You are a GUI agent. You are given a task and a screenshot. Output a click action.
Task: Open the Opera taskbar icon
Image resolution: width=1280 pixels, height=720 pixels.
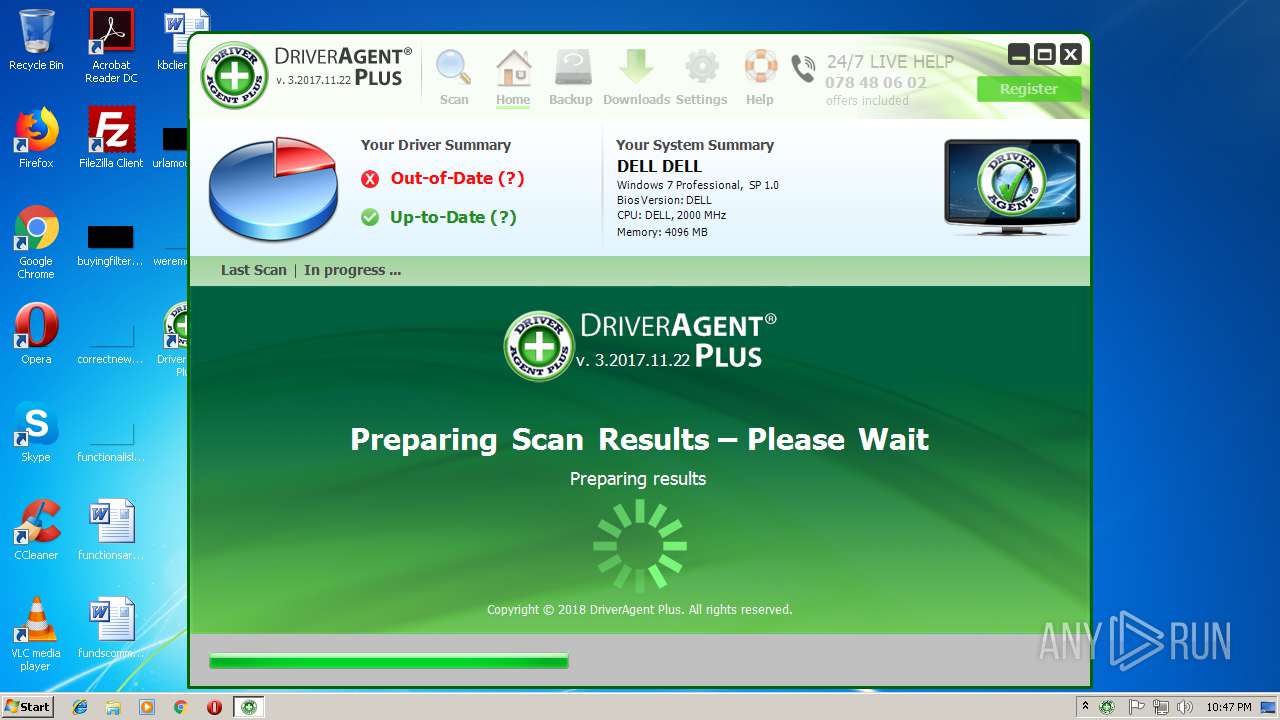(x=214, y=707)
